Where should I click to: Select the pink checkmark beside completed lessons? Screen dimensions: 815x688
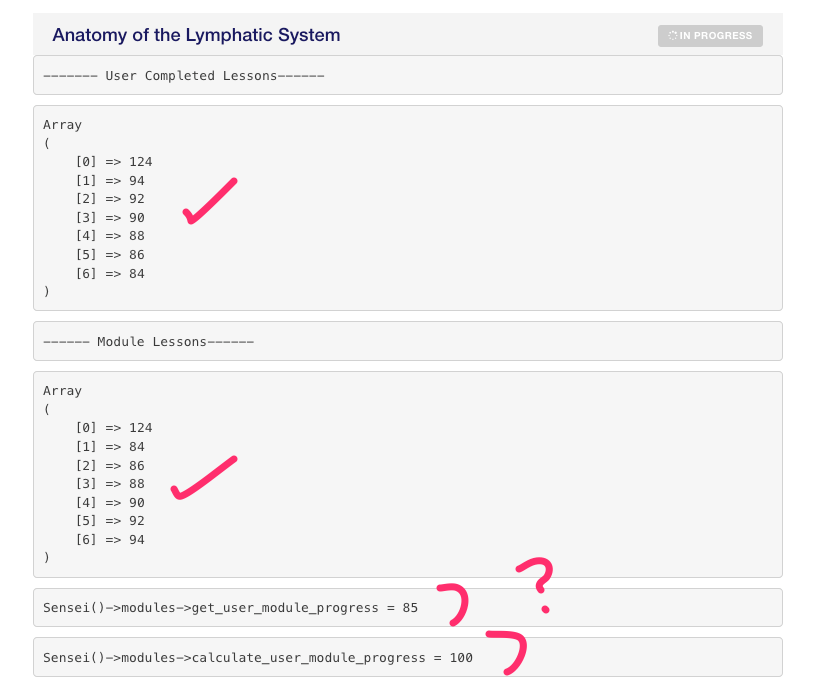coord(210,200)
